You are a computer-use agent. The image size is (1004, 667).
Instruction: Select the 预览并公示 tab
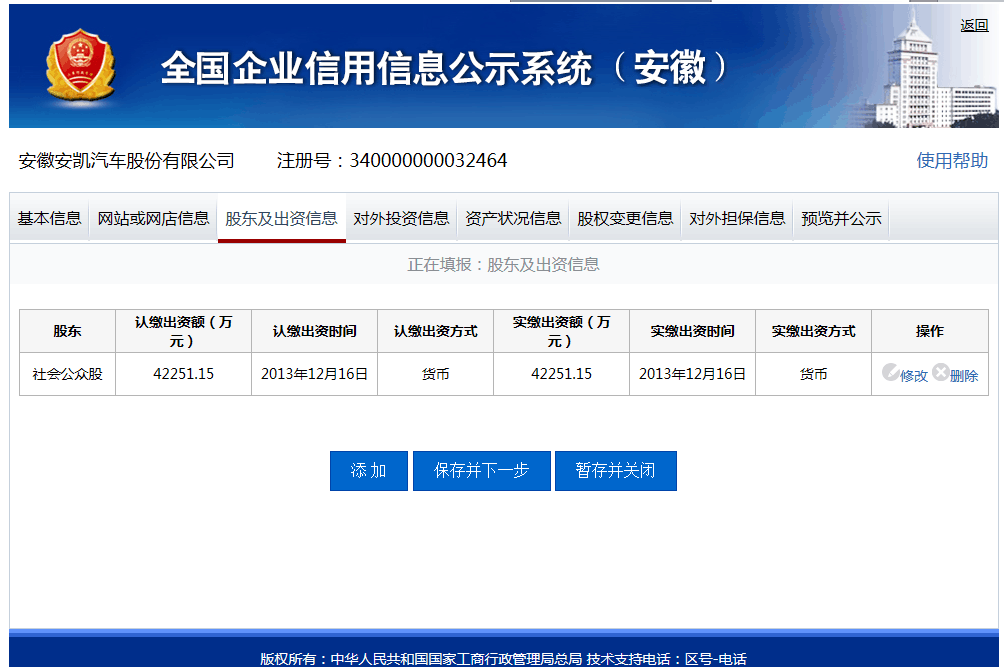(x=841, y=218)
